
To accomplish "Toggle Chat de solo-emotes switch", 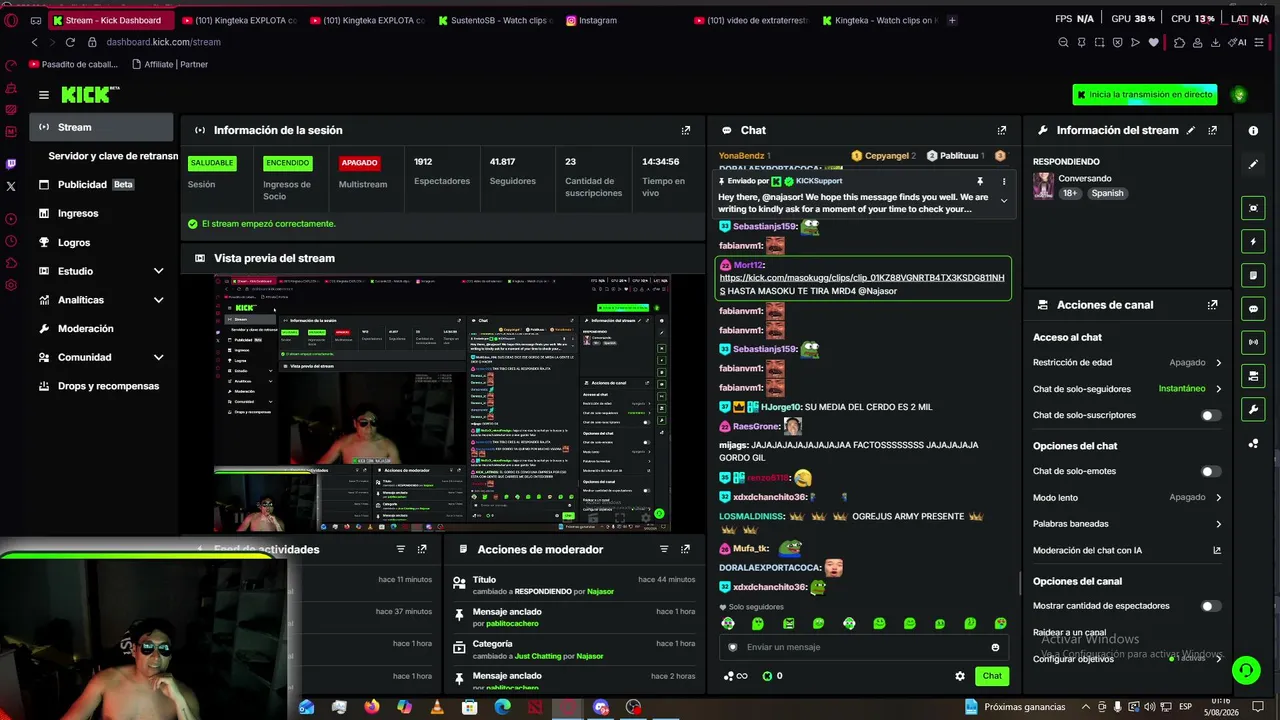I will [x=1210, y=471].
